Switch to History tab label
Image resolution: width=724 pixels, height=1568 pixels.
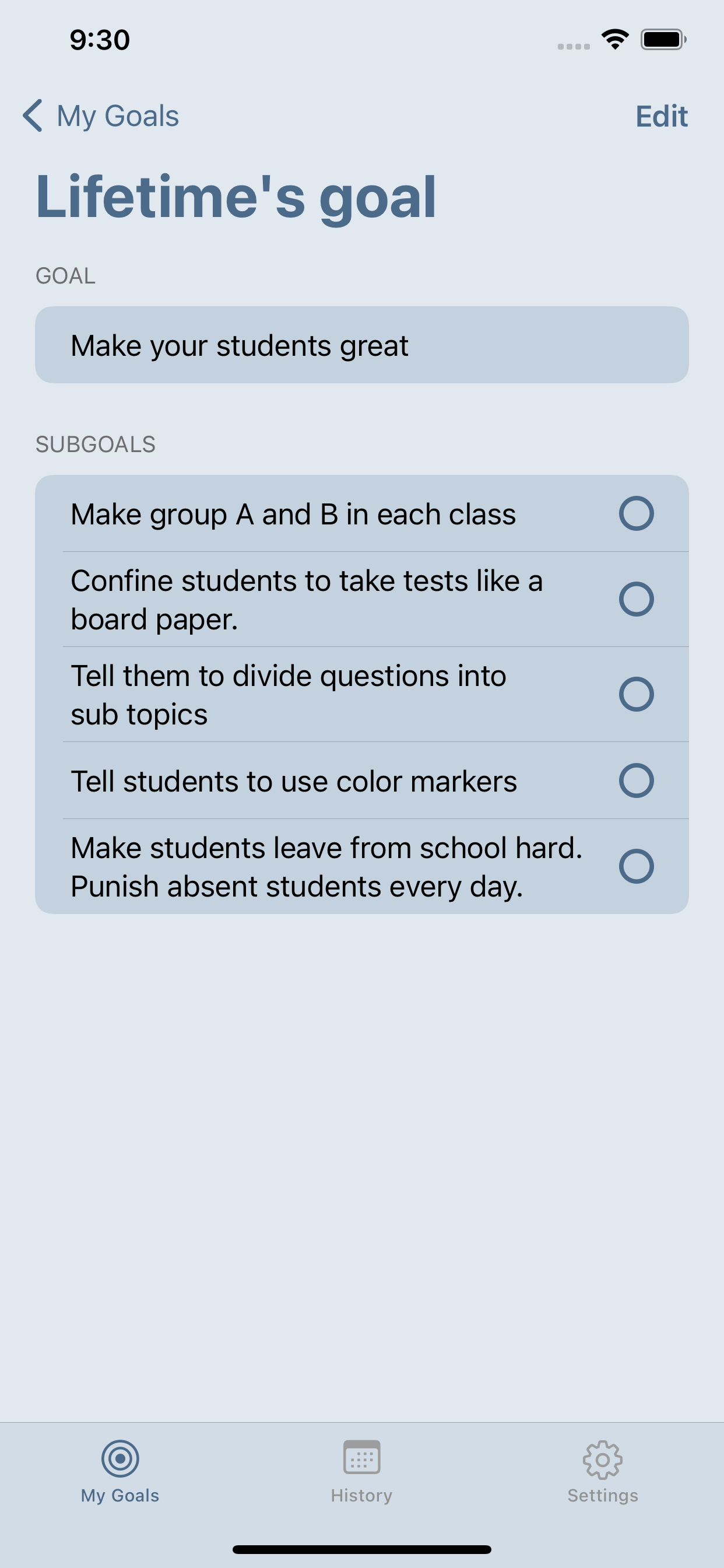coord(361,1495)
